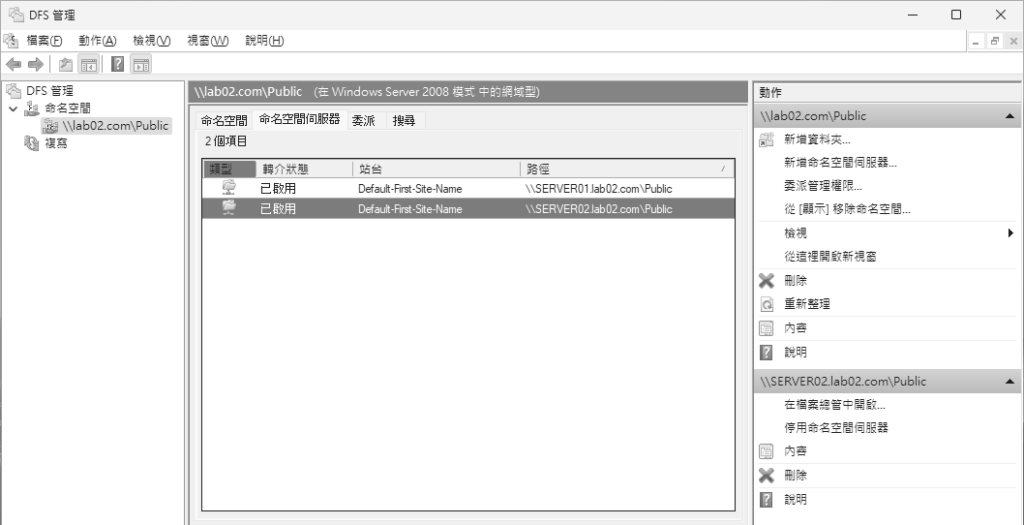Click the 重新整理 refresh icon
1024x525 pixels.
767,304
